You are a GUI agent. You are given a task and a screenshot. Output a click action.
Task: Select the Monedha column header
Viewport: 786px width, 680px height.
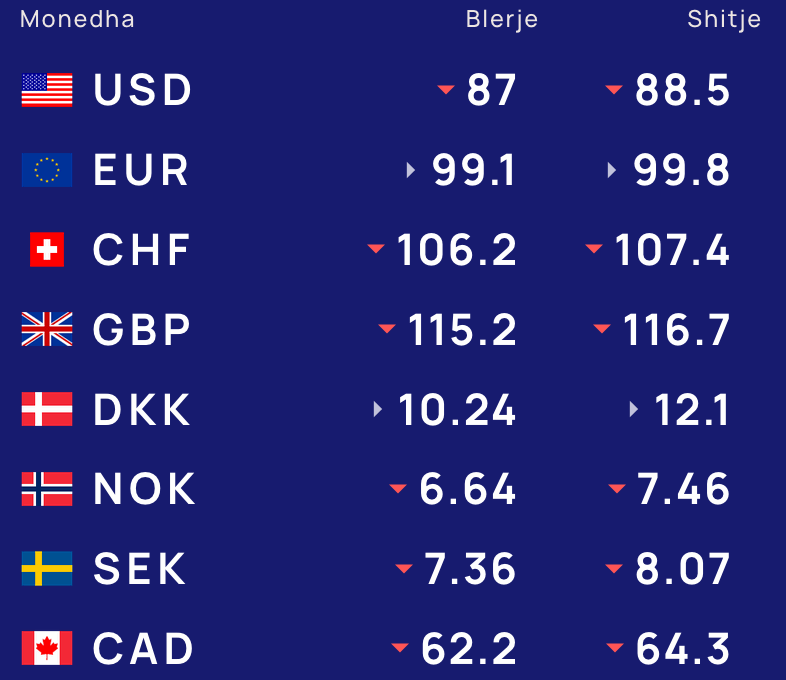coord(77,20)
